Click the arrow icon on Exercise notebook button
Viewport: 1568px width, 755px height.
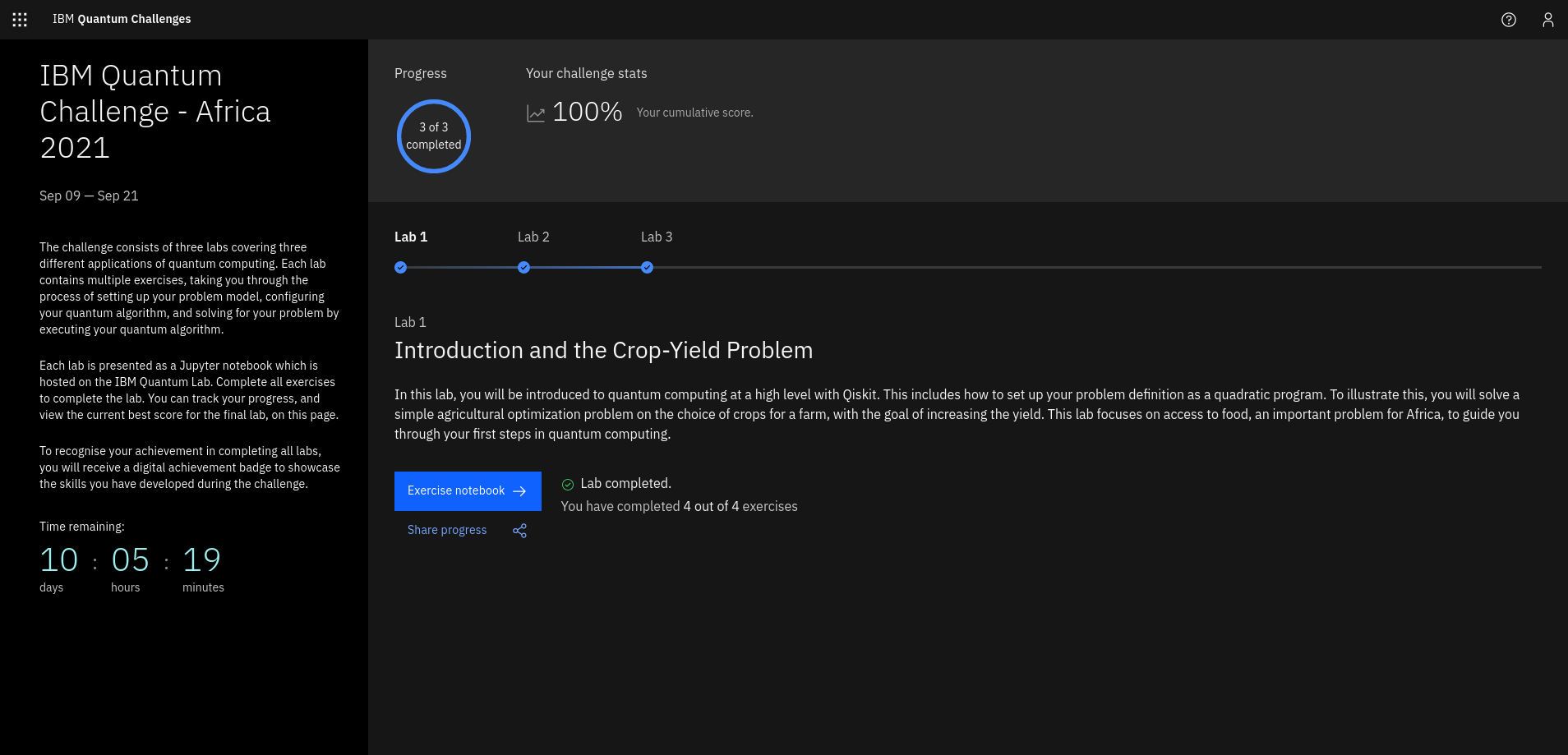(x=519, y=491)
